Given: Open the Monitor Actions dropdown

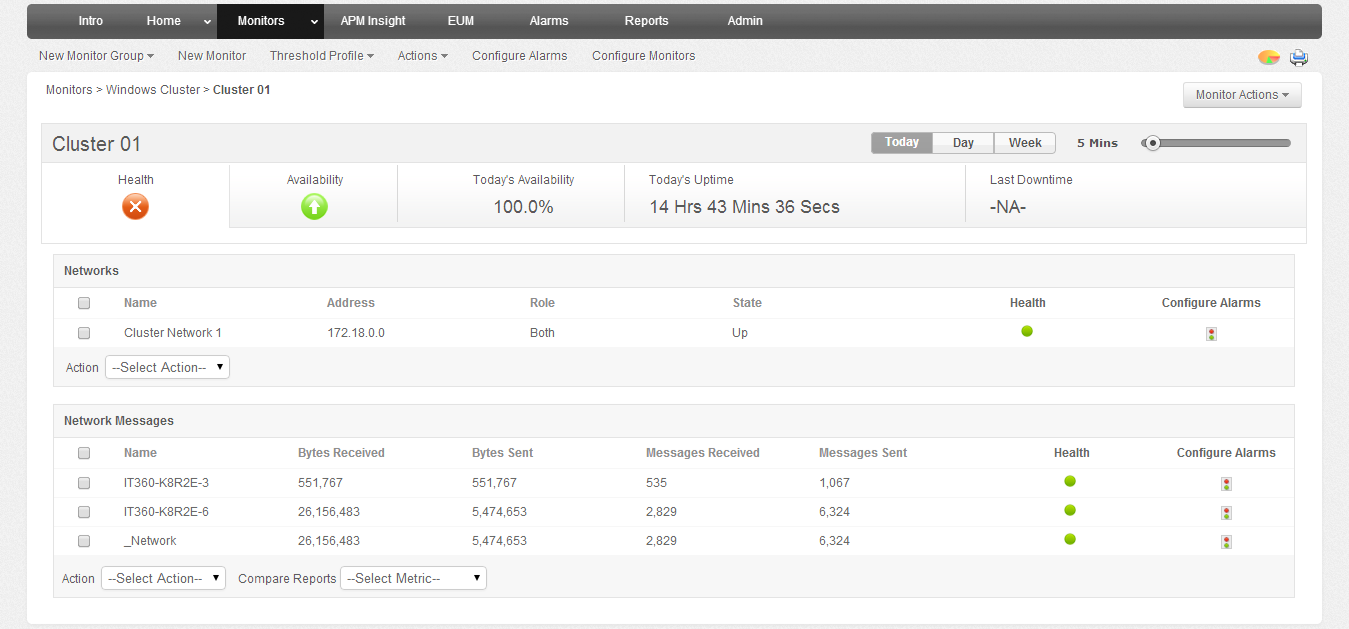Looking at the screenshot, I should (1241, 94).
